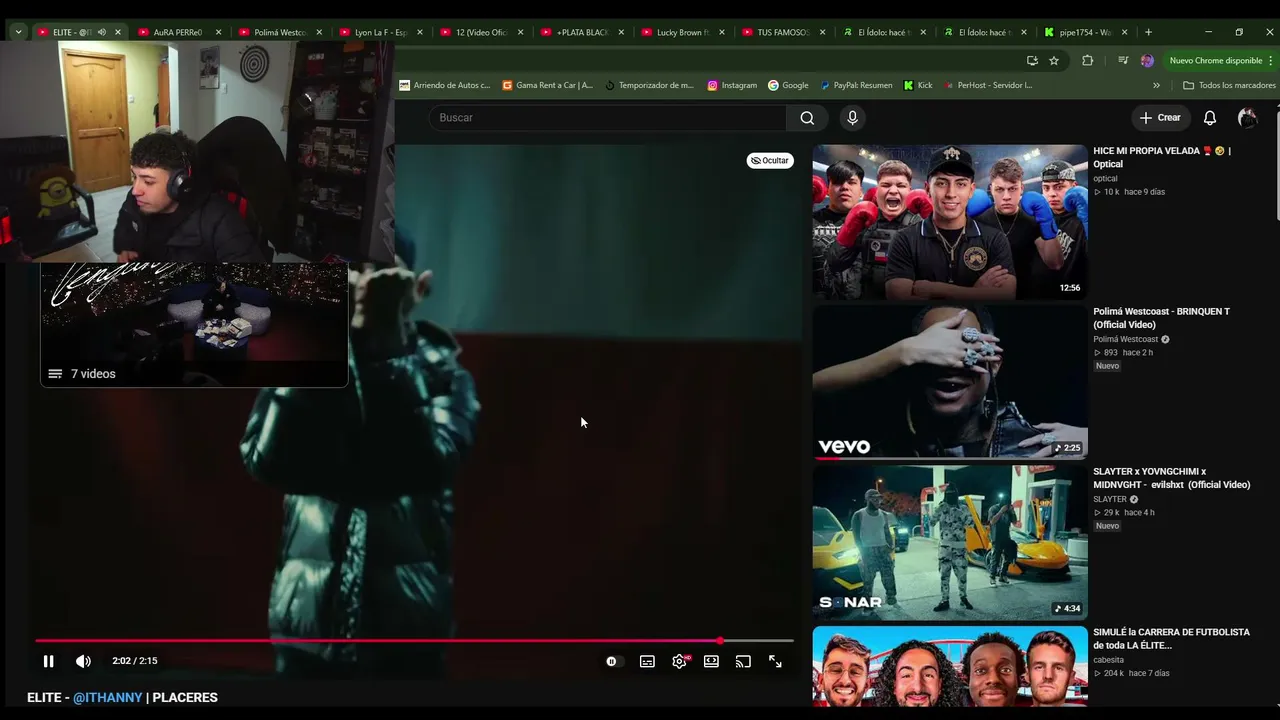1280x720 pixels.
Task: Switch to theater mode icon
Action: click(x=711, y=661)
